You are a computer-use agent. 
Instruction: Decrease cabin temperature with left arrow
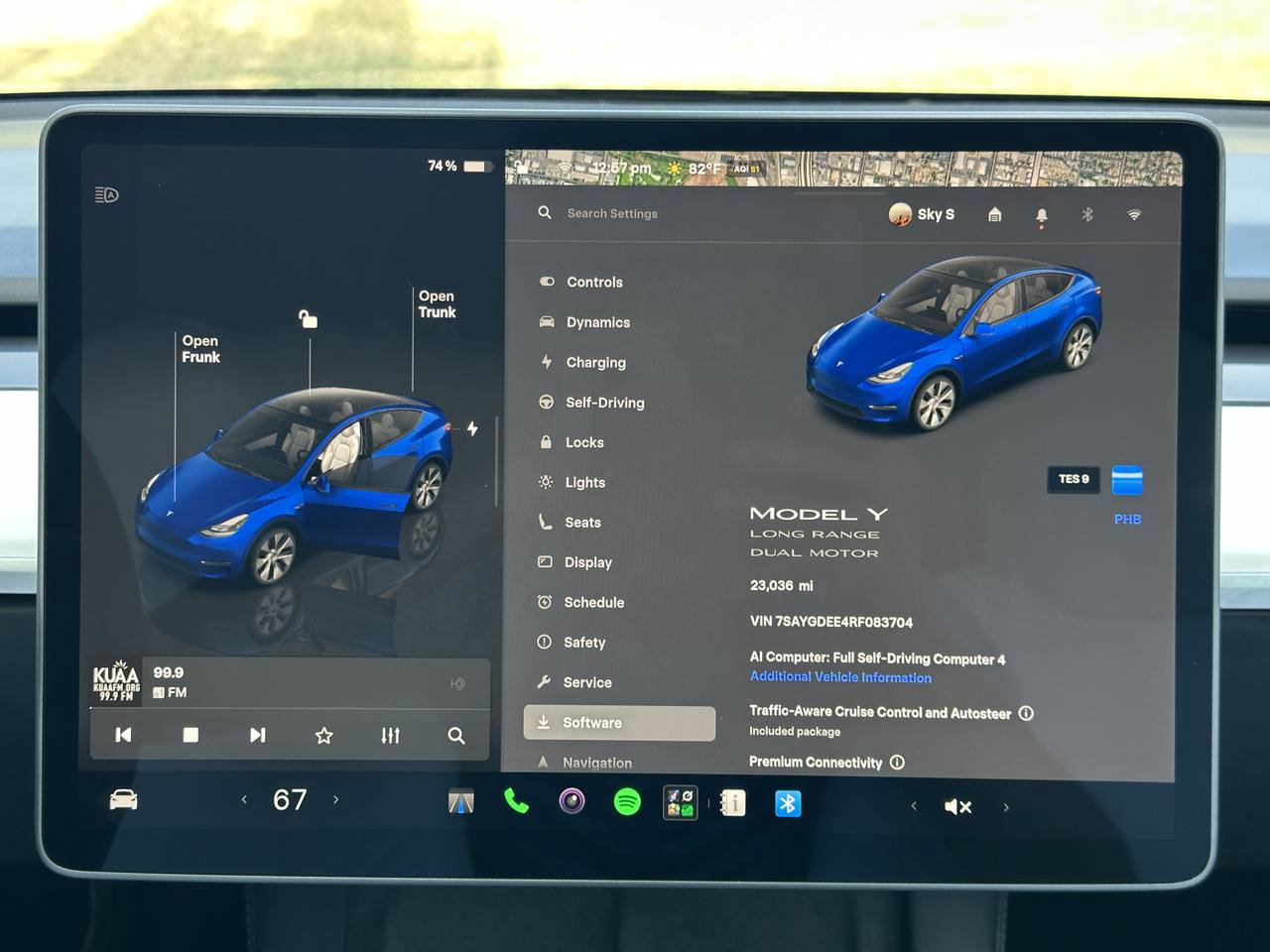(x=244, y=799)
